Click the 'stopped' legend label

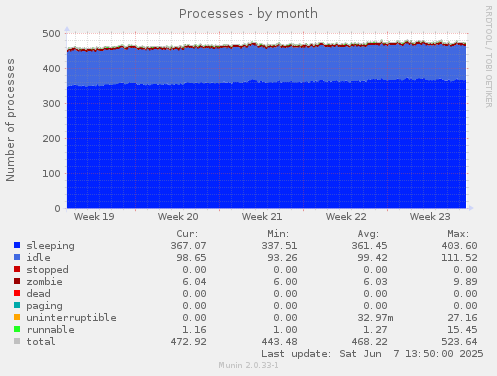coord(48,270)
